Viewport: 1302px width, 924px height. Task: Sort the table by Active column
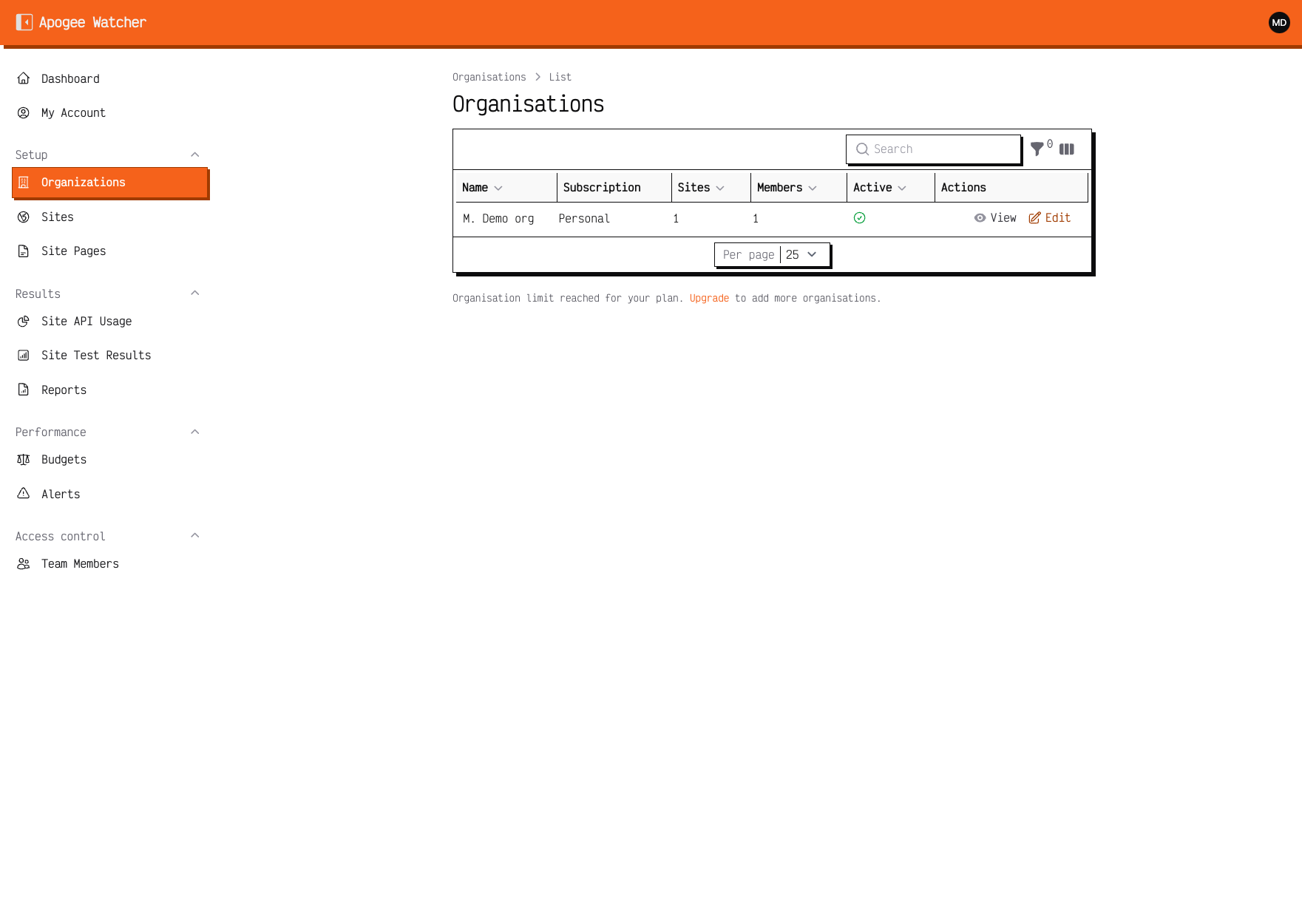pos(880,188)
